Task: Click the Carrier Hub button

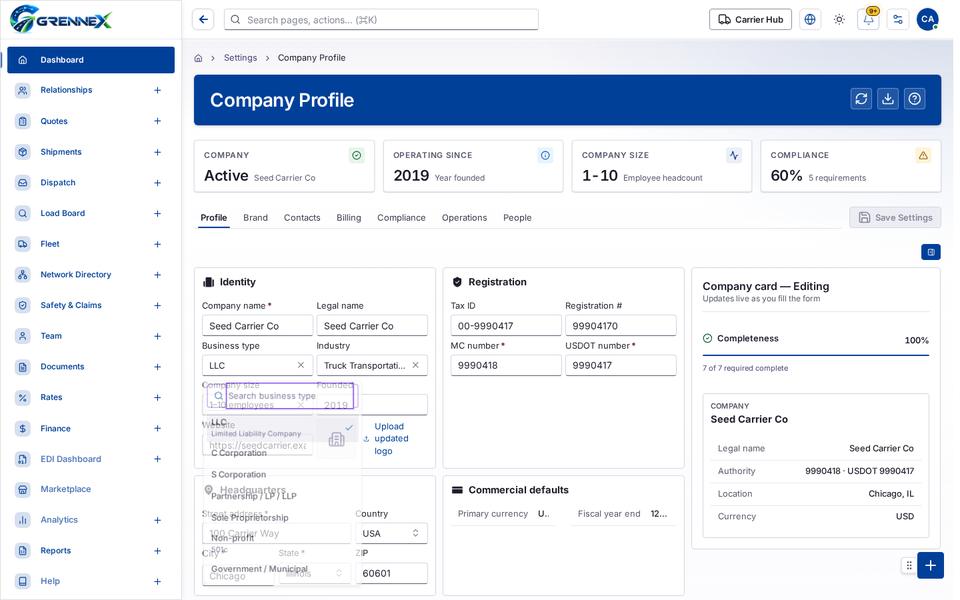Action: point(750,20)
